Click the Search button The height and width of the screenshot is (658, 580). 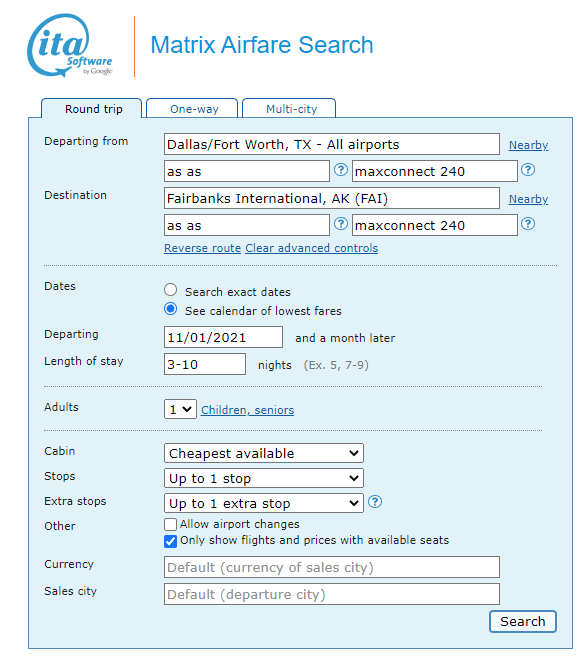point(523,621)
